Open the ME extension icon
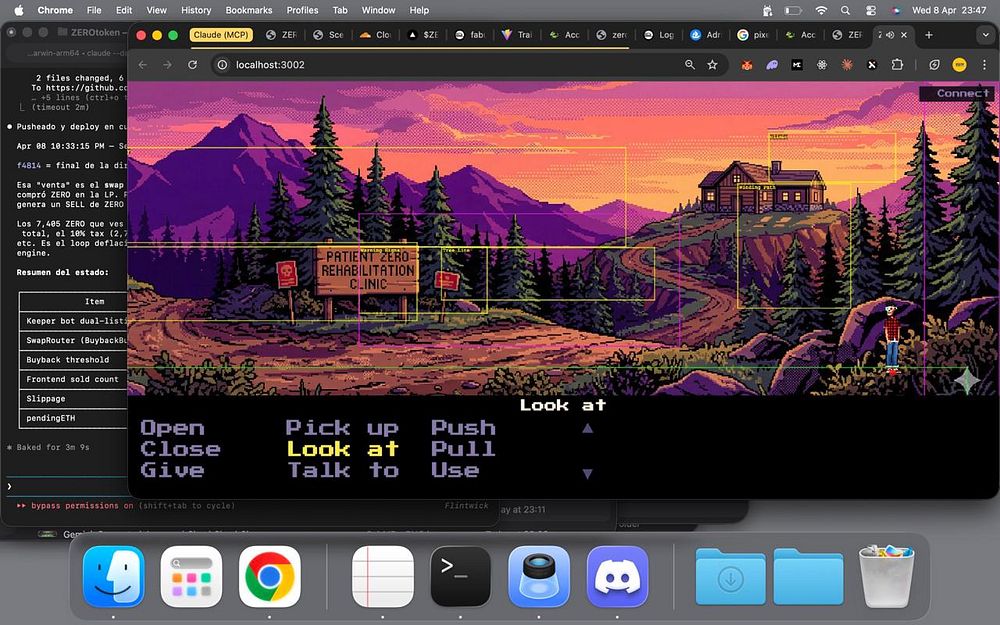The image size is (1000, 625). (797, 64)
